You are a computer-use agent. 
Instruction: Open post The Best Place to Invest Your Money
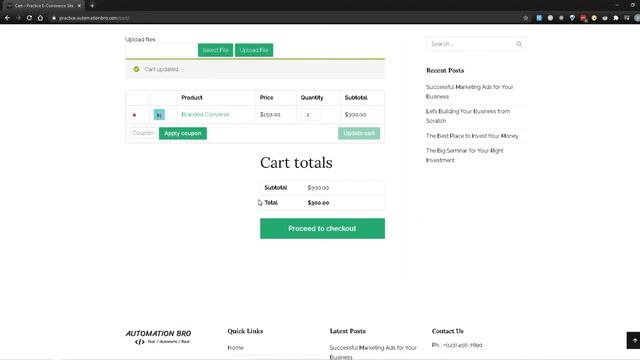click(x=472, y=136)
